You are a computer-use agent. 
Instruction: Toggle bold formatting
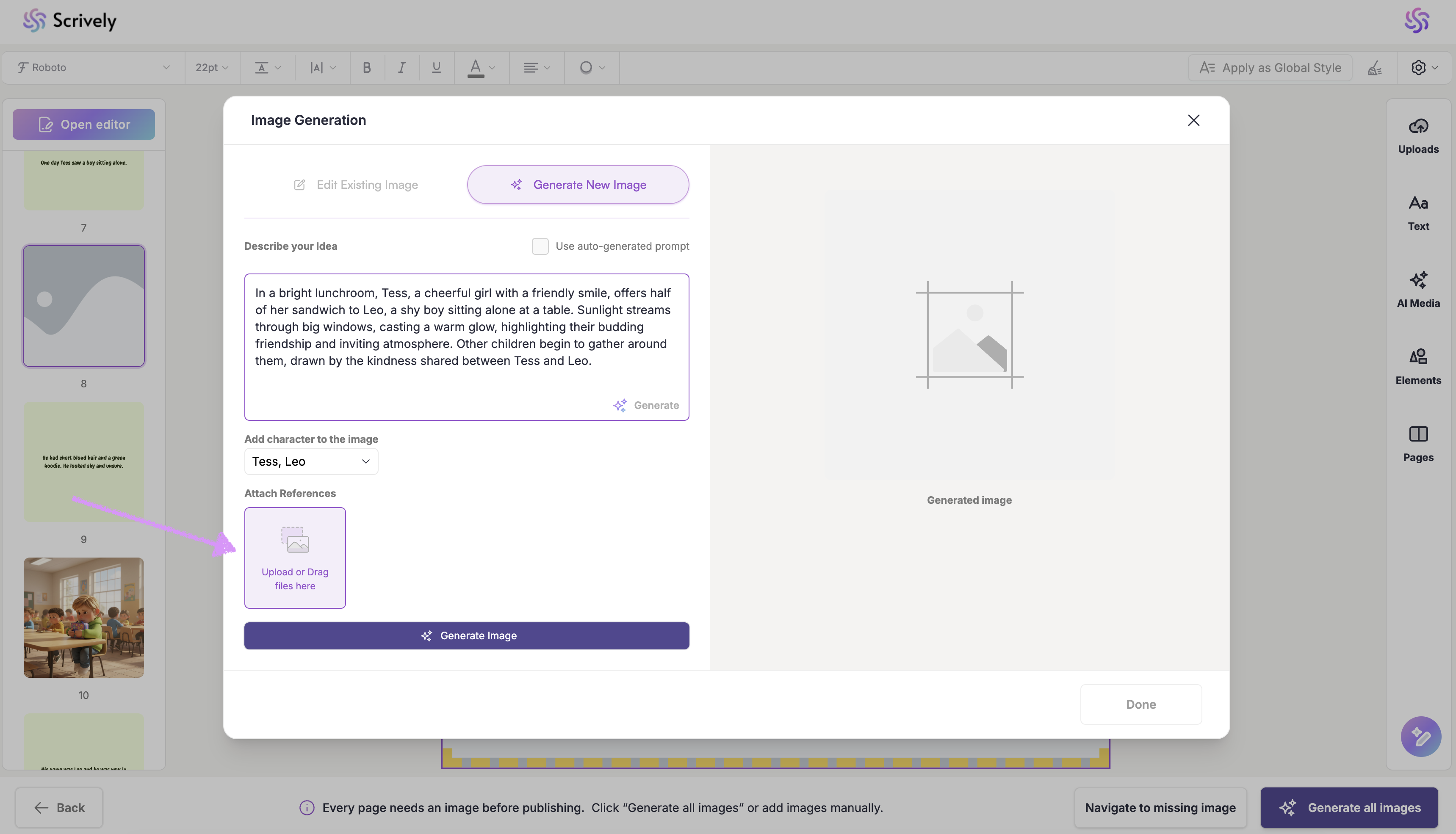(367, 68)
